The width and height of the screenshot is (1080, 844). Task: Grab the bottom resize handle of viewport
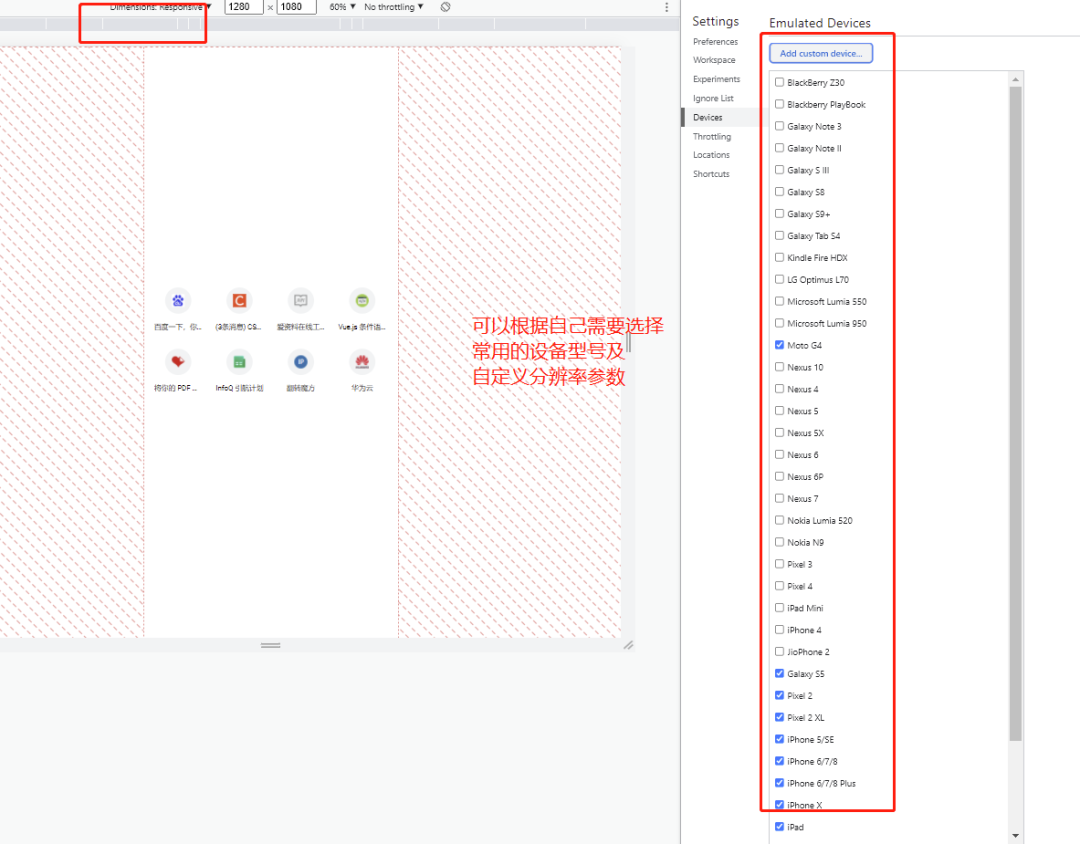point(271,646)
